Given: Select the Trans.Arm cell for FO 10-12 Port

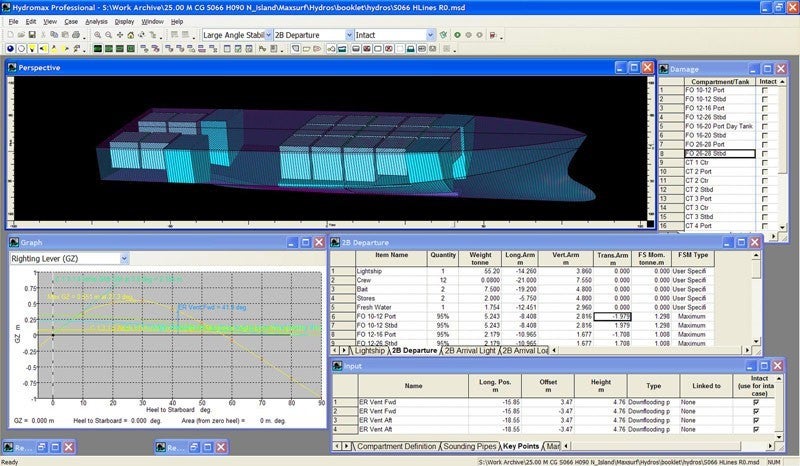Looking at the screenshot, I should [614, 316].
